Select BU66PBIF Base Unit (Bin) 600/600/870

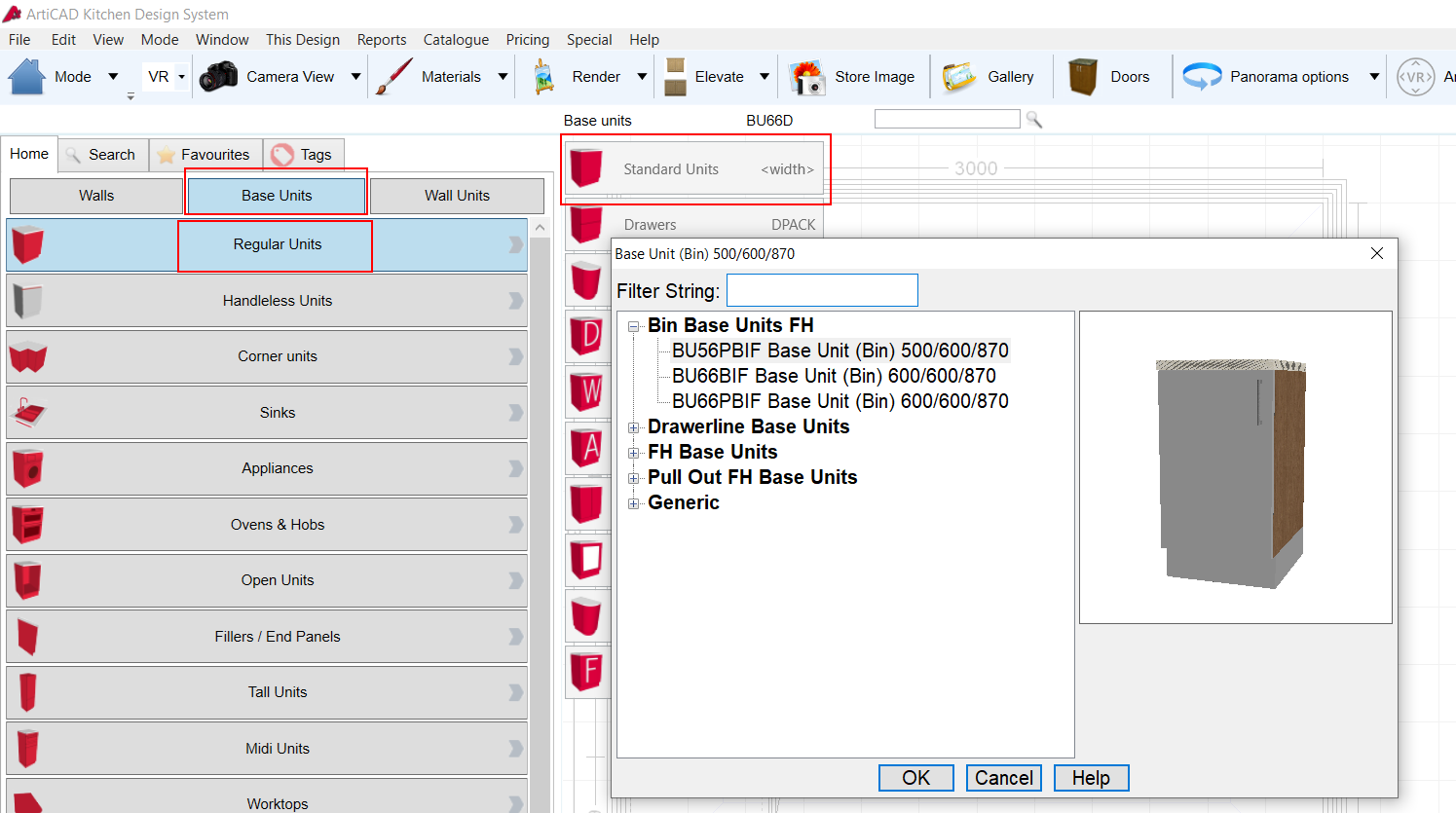click(x=840, y=401)
